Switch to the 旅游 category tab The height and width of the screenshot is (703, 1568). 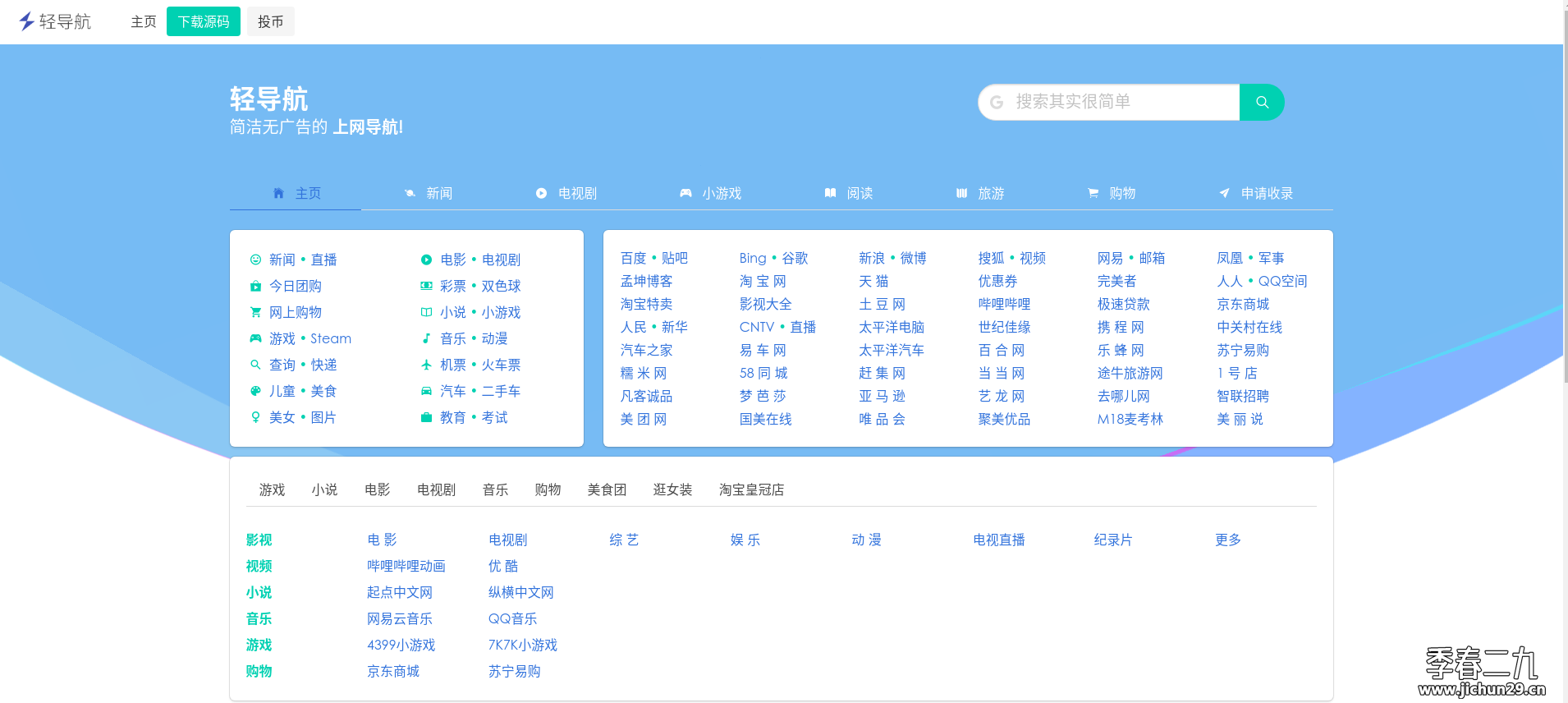(x=979, y=193)
